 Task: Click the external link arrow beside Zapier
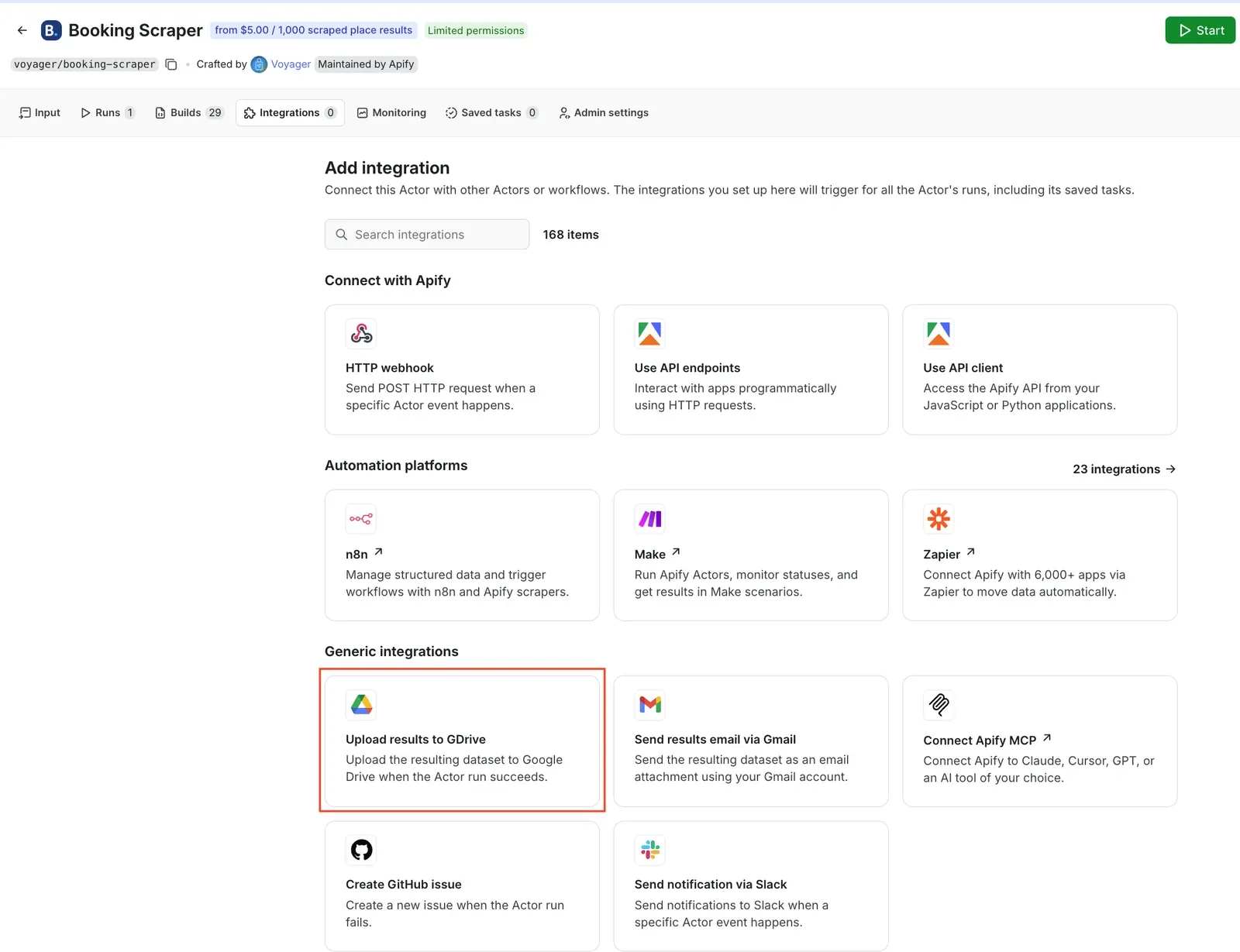(970, 552)
